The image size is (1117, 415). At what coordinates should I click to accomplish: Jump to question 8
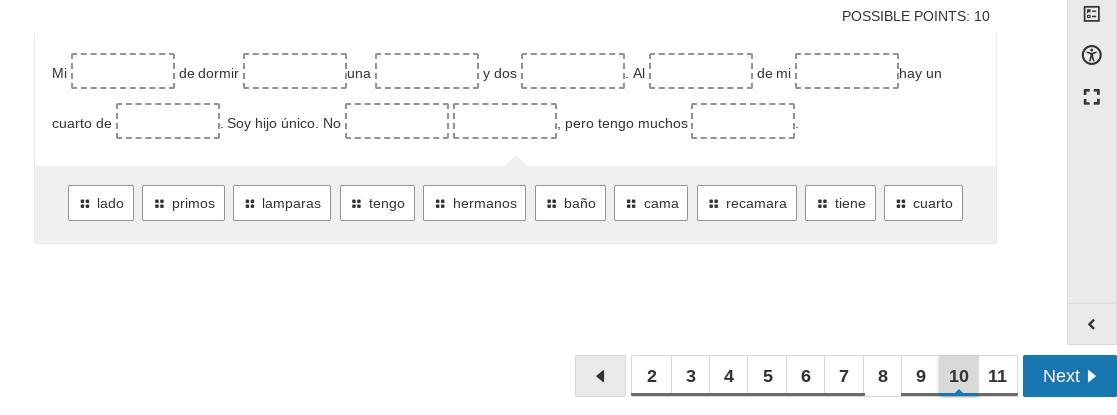(883, 376)
